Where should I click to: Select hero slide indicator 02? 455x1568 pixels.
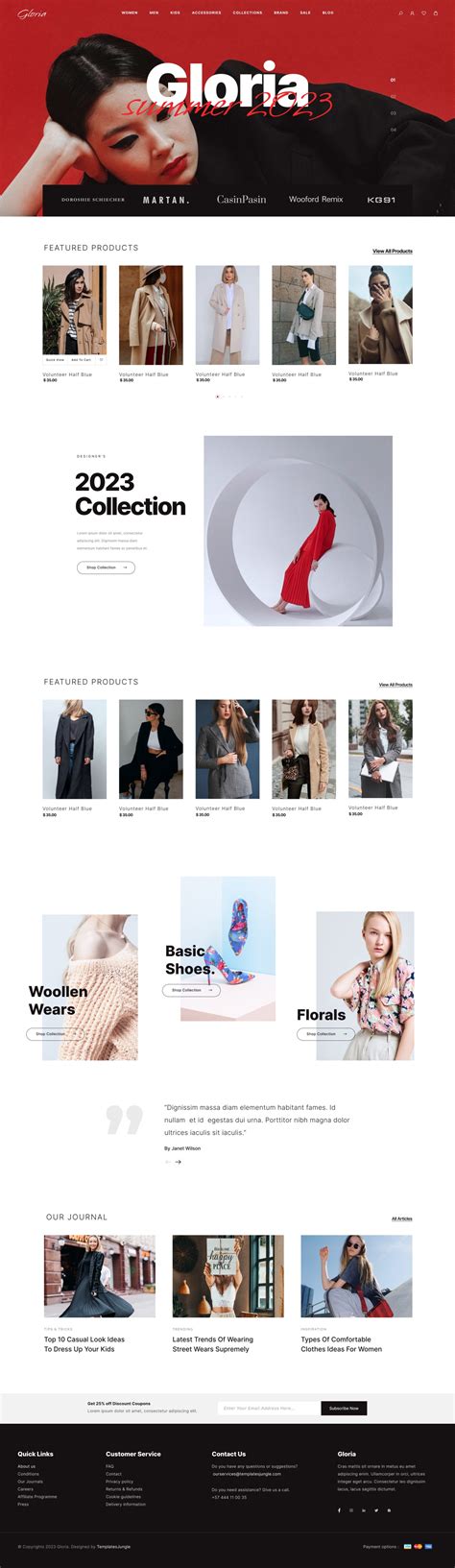point(393,97)
